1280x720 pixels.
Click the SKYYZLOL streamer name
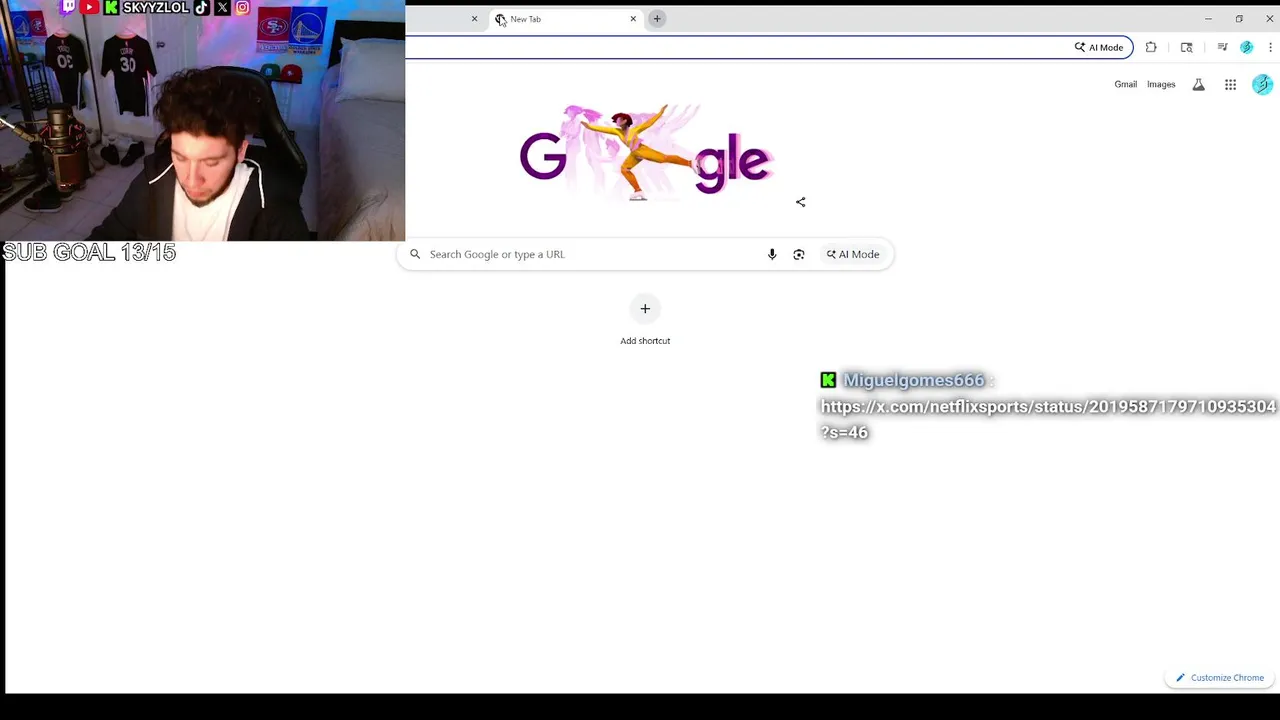155,7
